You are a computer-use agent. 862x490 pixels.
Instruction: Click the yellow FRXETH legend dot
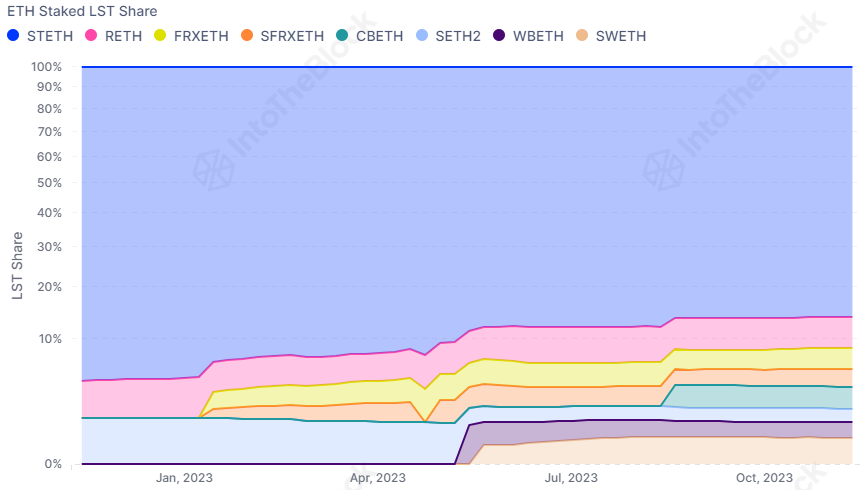click(162, 36)
